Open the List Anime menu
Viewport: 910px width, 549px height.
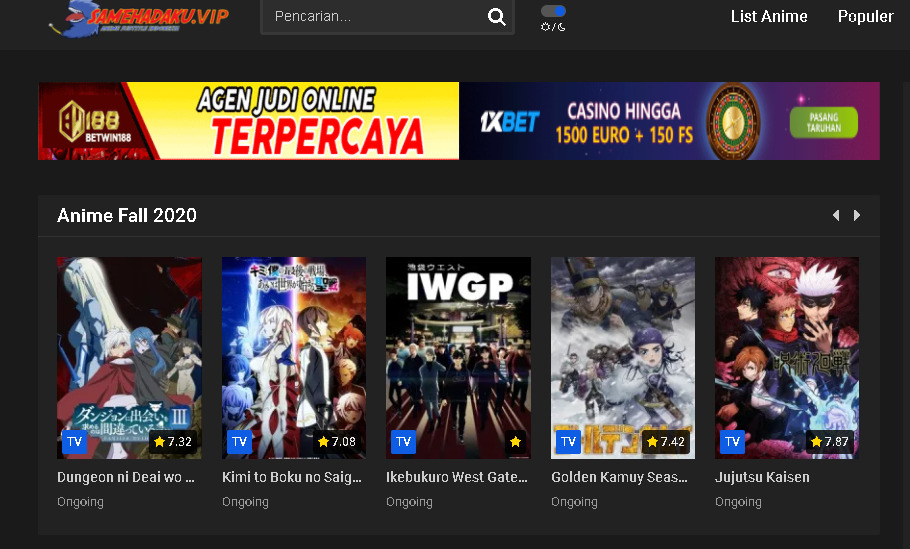point(769,16)
